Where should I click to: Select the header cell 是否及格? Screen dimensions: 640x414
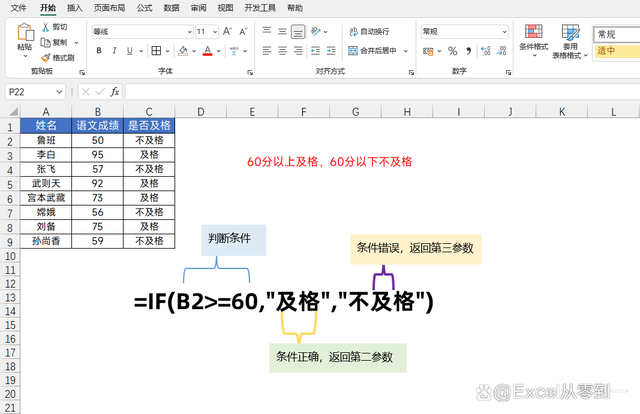(x=149, y=125)
